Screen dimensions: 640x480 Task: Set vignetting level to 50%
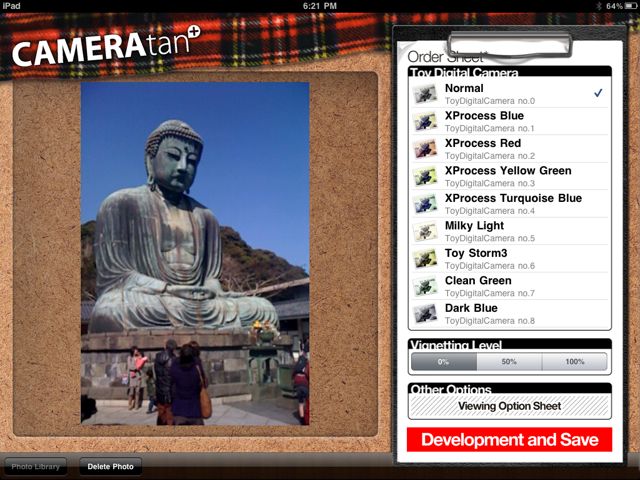pyautogui.click(x=509, y=362)
